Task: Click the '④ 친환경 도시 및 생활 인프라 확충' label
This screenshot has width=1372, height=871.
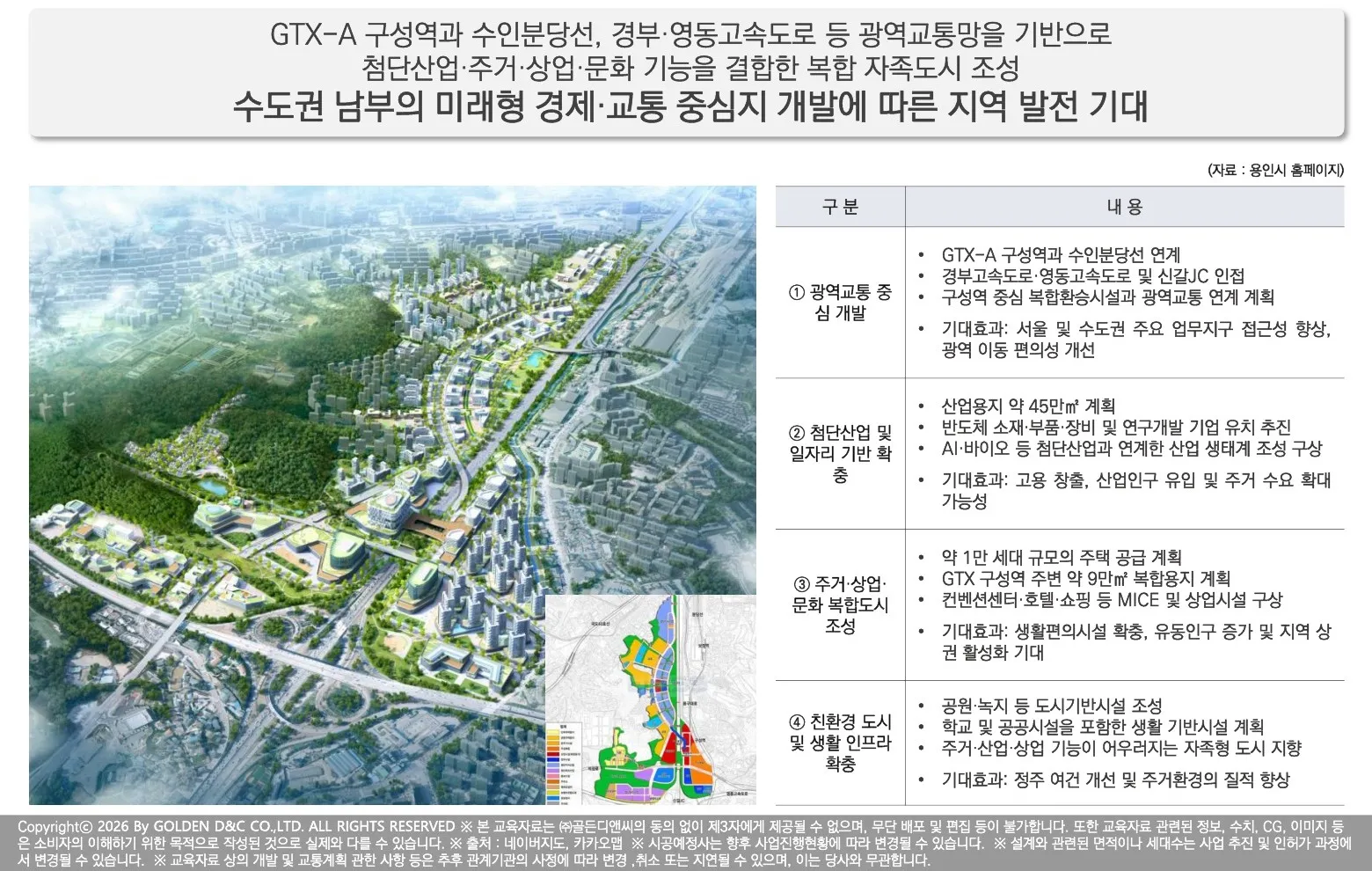Action: pyautogui.click(x=840, y=743)
